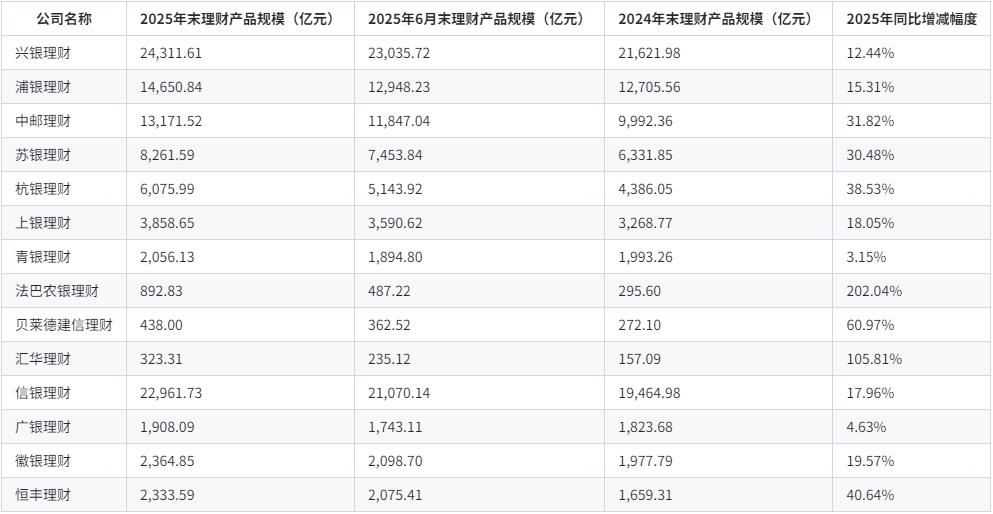Click the 2024年末理财产品规模 column header
Image resolution: width=993 pixels, height=514 pixels.
(x=715, y=19)
